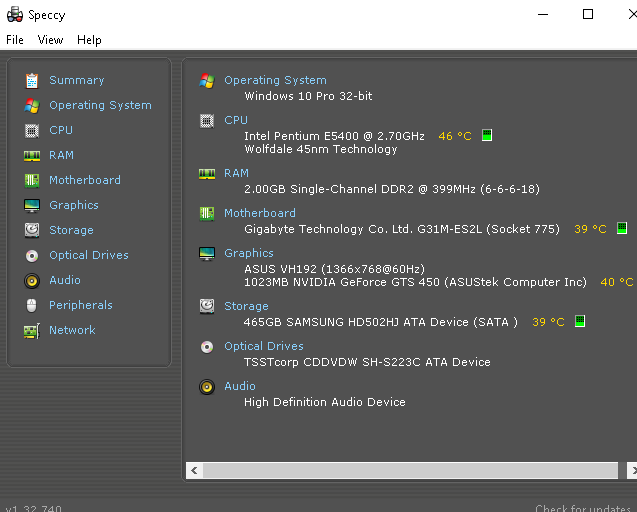Select Operating System in the sidebar
Image resolution: width=637 pixels, height=512 pixels.
click(100, 105)
